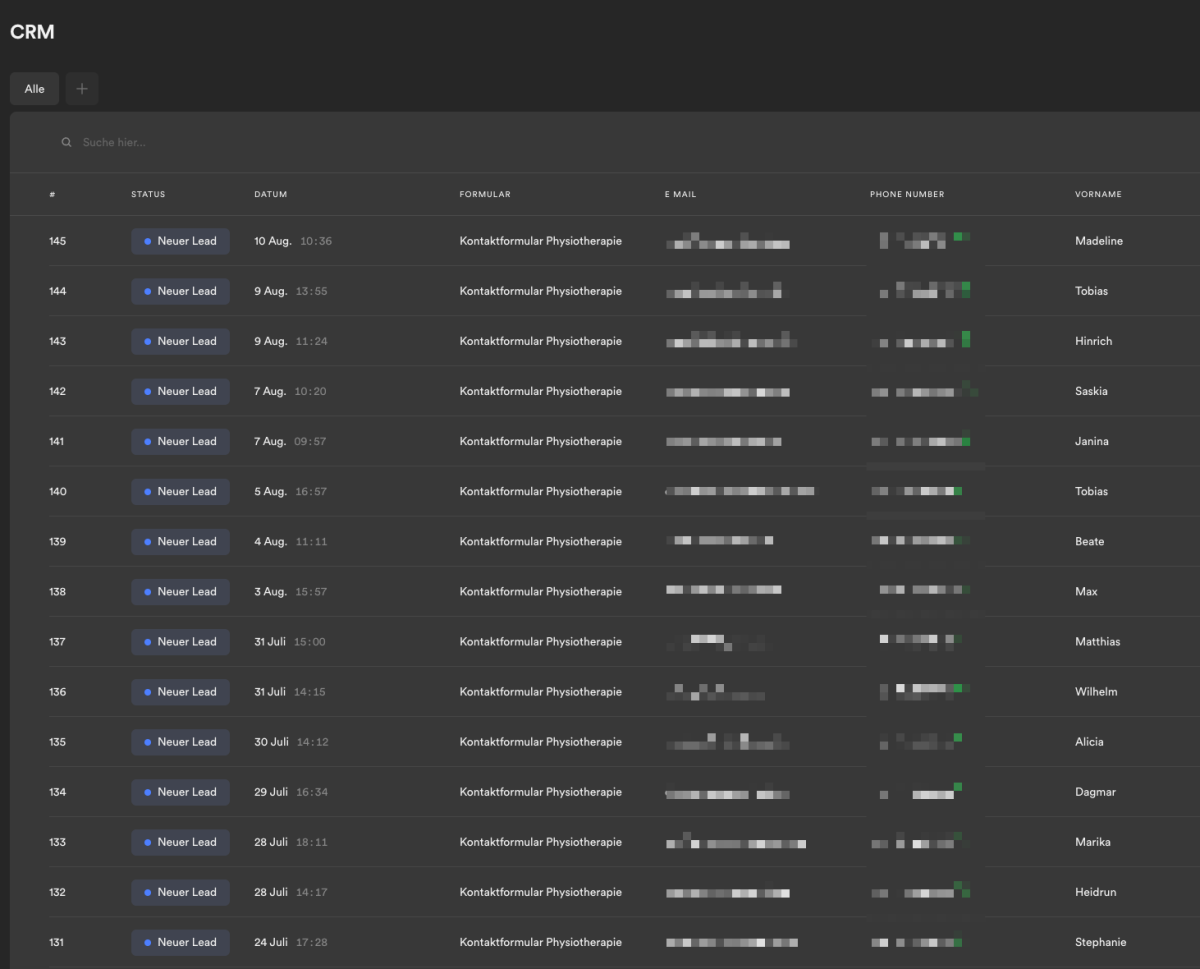Screen dimensions: 1200x969
Task: Click date 10 Aug. 10:36
Action: click(293, 241)
